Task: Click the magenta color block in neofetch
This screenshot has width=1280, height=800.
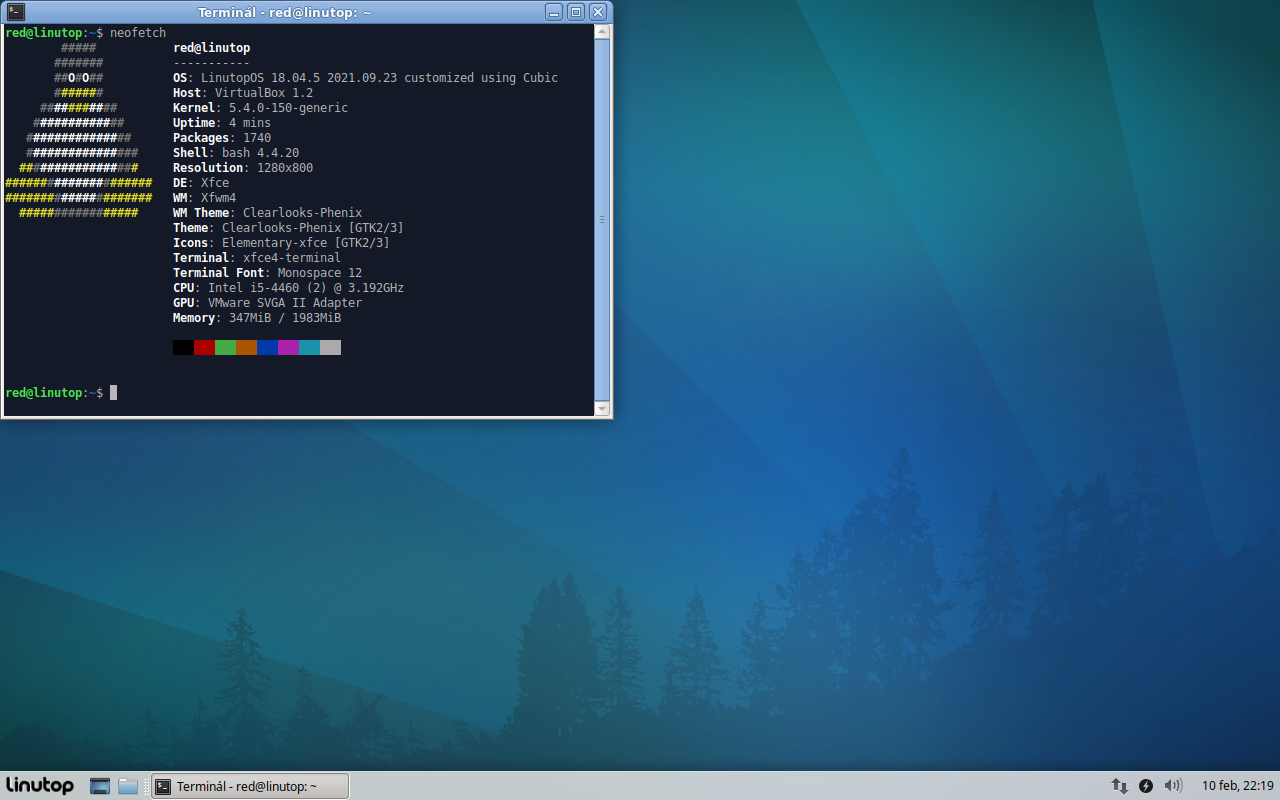Action: [288, 347]
